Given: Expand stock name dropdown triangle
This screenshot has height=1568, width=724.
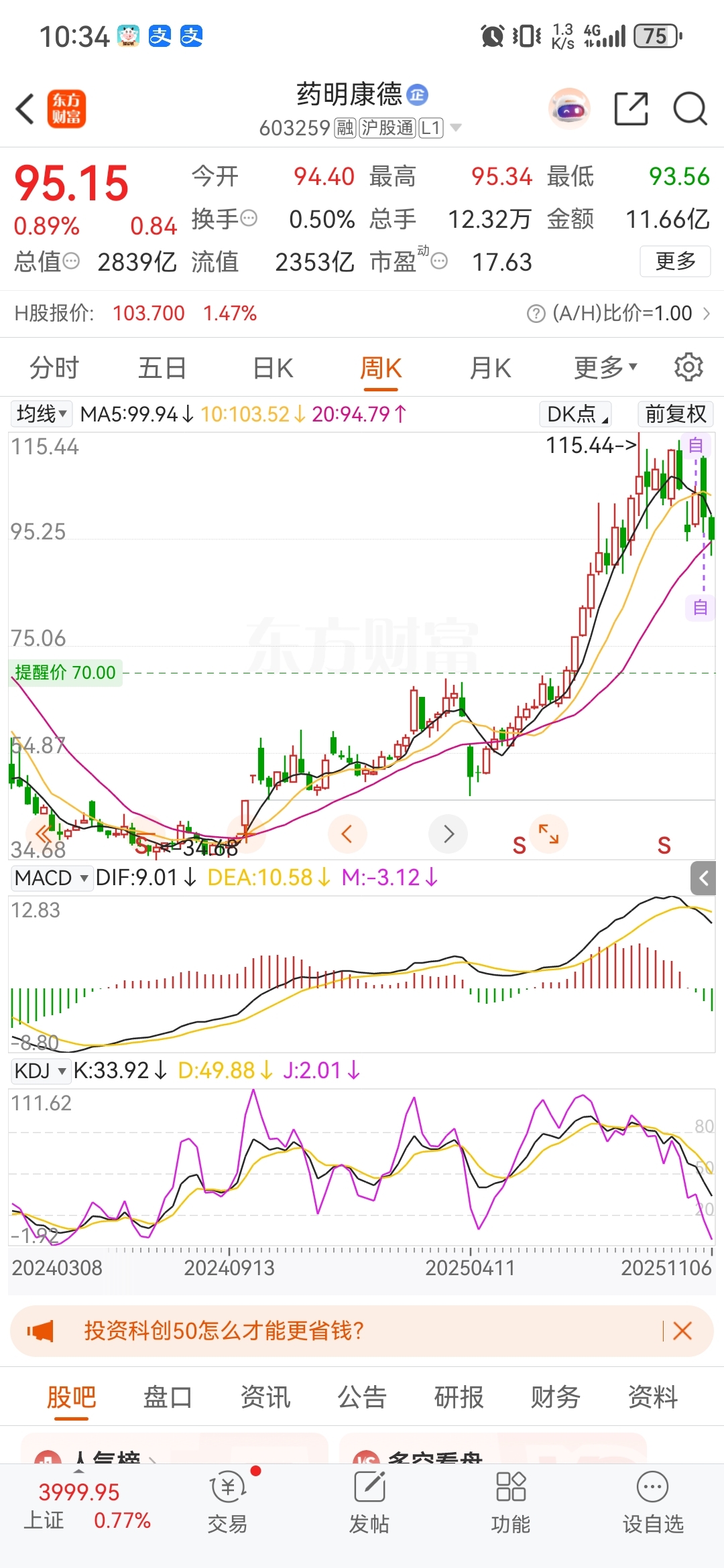Looking at the screenshot, I should (456, 127).
